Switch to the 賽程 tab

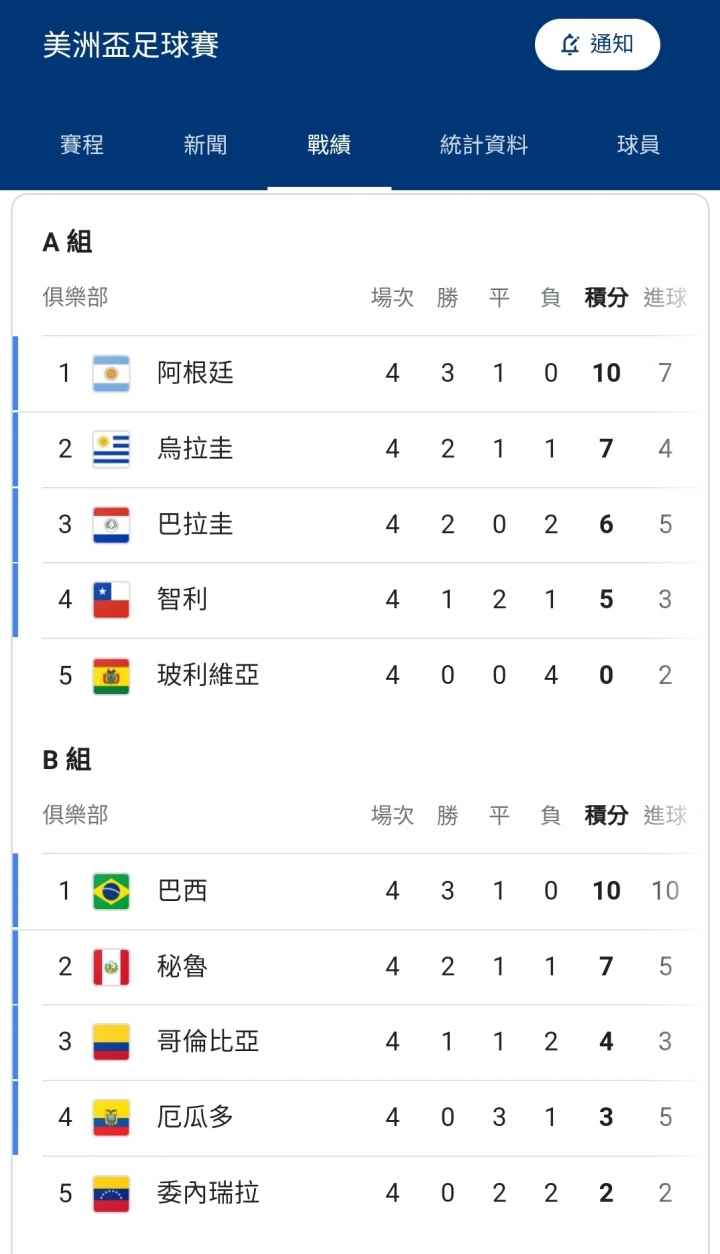click(x=82, y=145)
